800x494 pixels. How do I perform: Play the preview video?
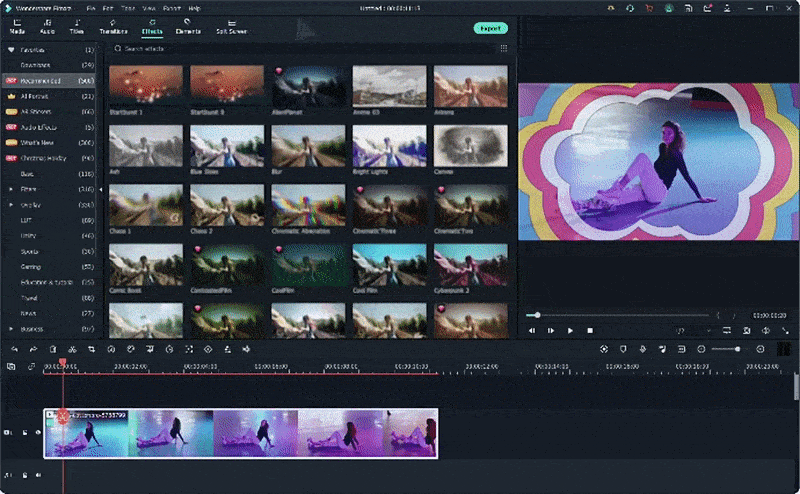(570, 330)
